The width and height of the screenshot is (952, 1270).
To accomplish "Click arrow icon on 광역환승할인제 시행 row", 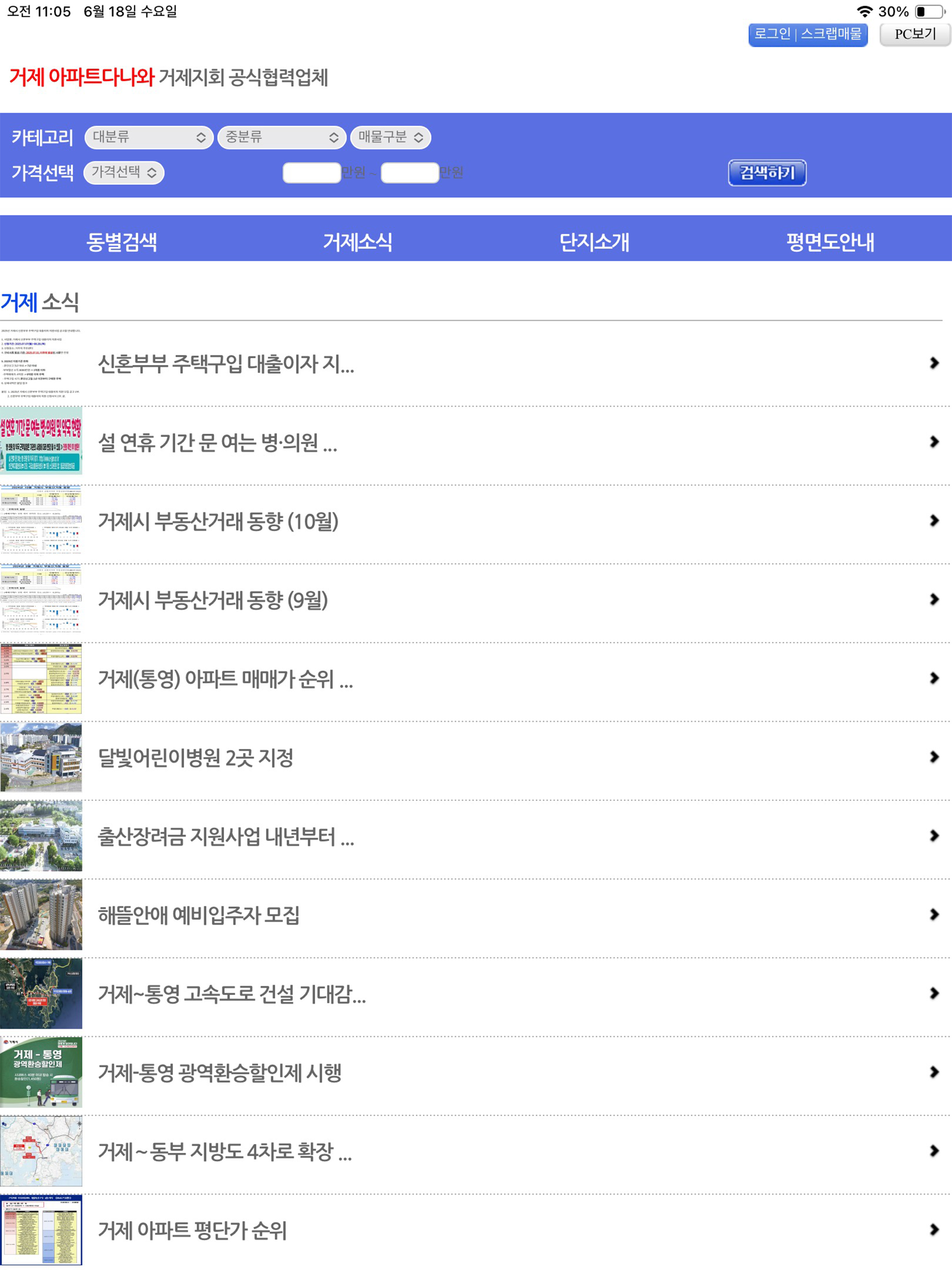I will coord(934,1072).
